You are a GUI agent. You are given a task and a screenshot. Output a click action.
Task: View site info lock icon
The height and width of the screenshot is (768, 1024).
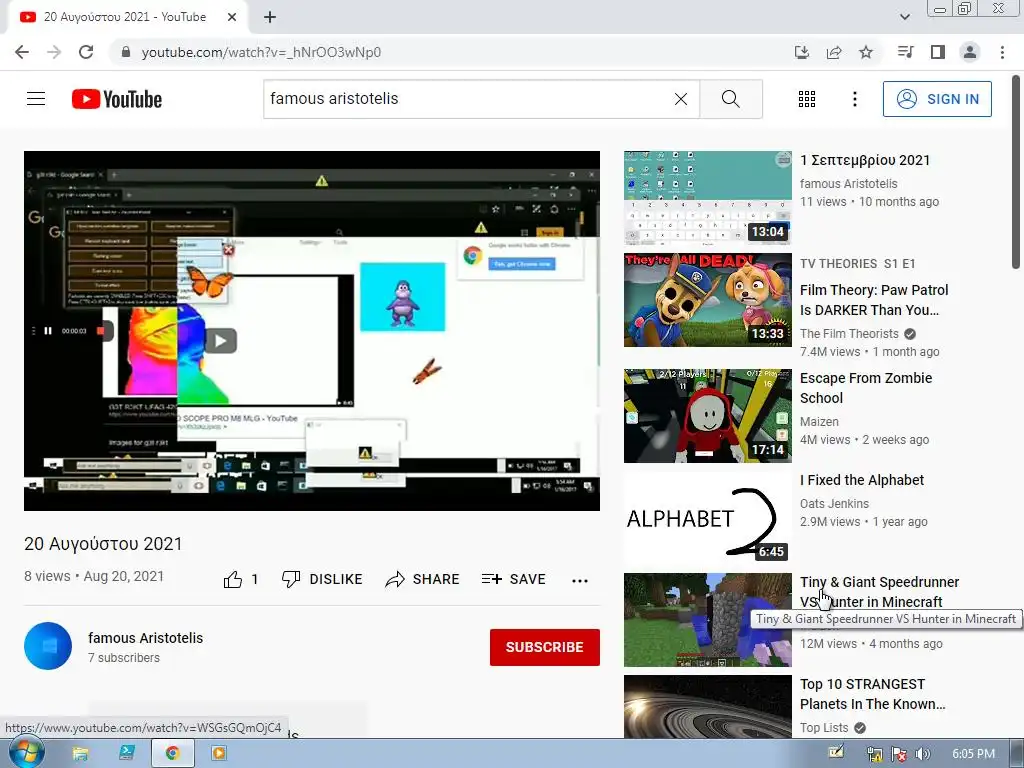(125, 52)
